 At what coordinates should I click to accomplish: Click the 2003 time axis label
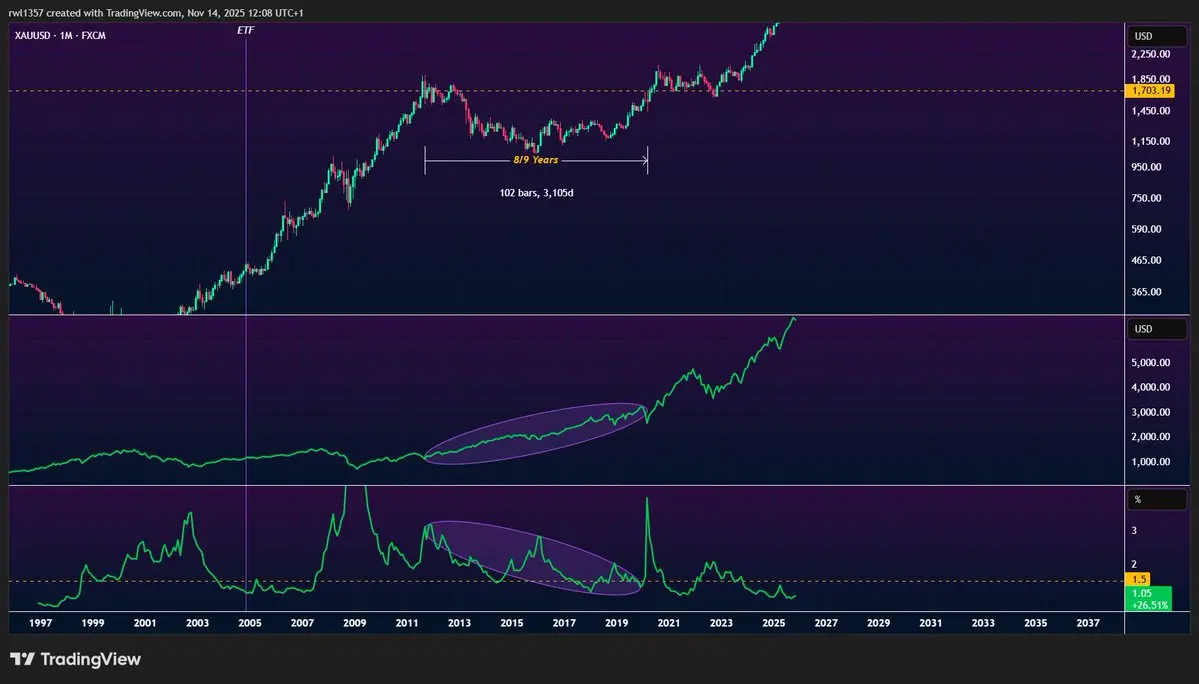197,623
